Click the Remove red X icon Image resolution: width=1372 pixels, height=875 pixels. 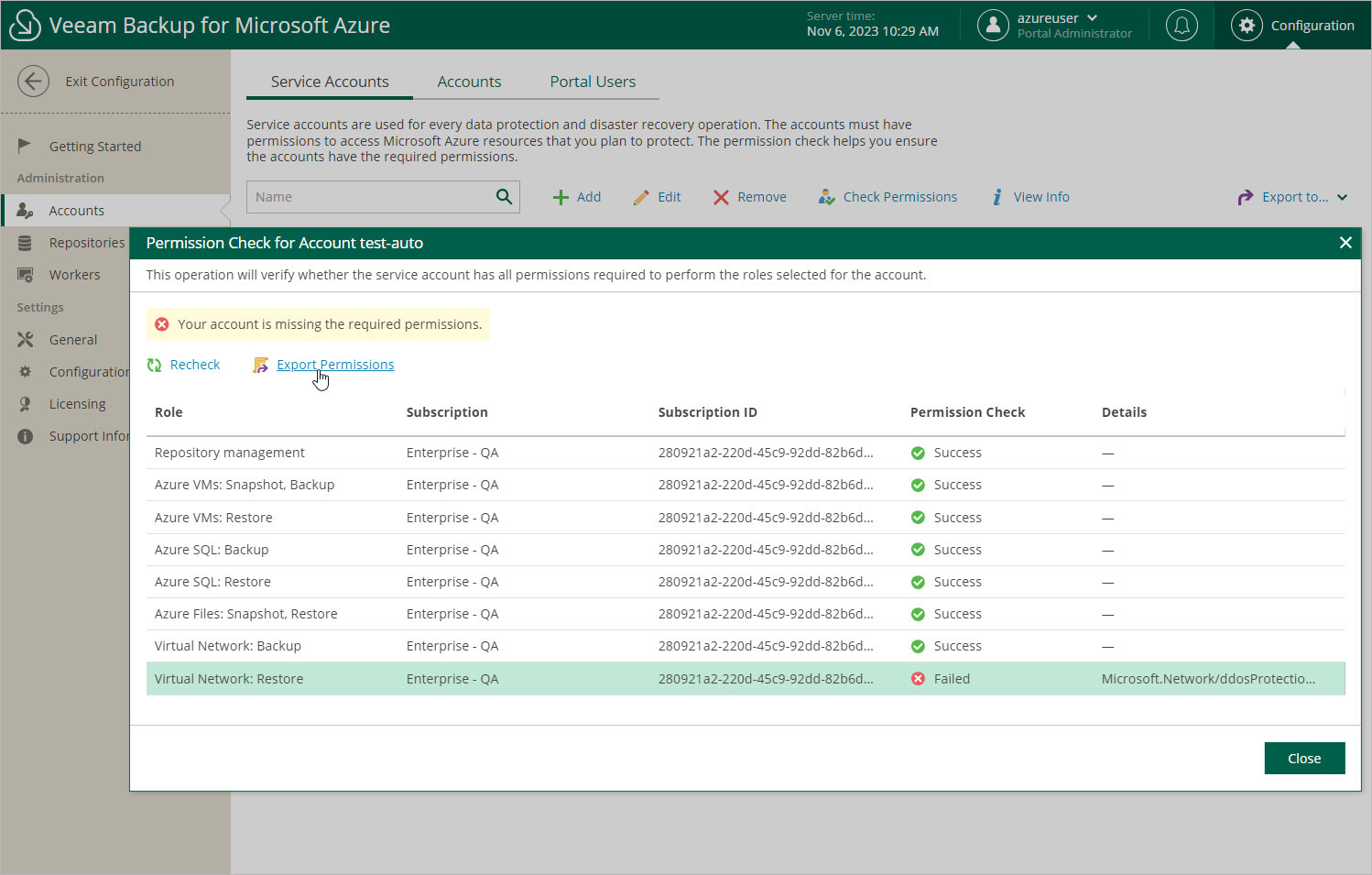pos(721,197)
